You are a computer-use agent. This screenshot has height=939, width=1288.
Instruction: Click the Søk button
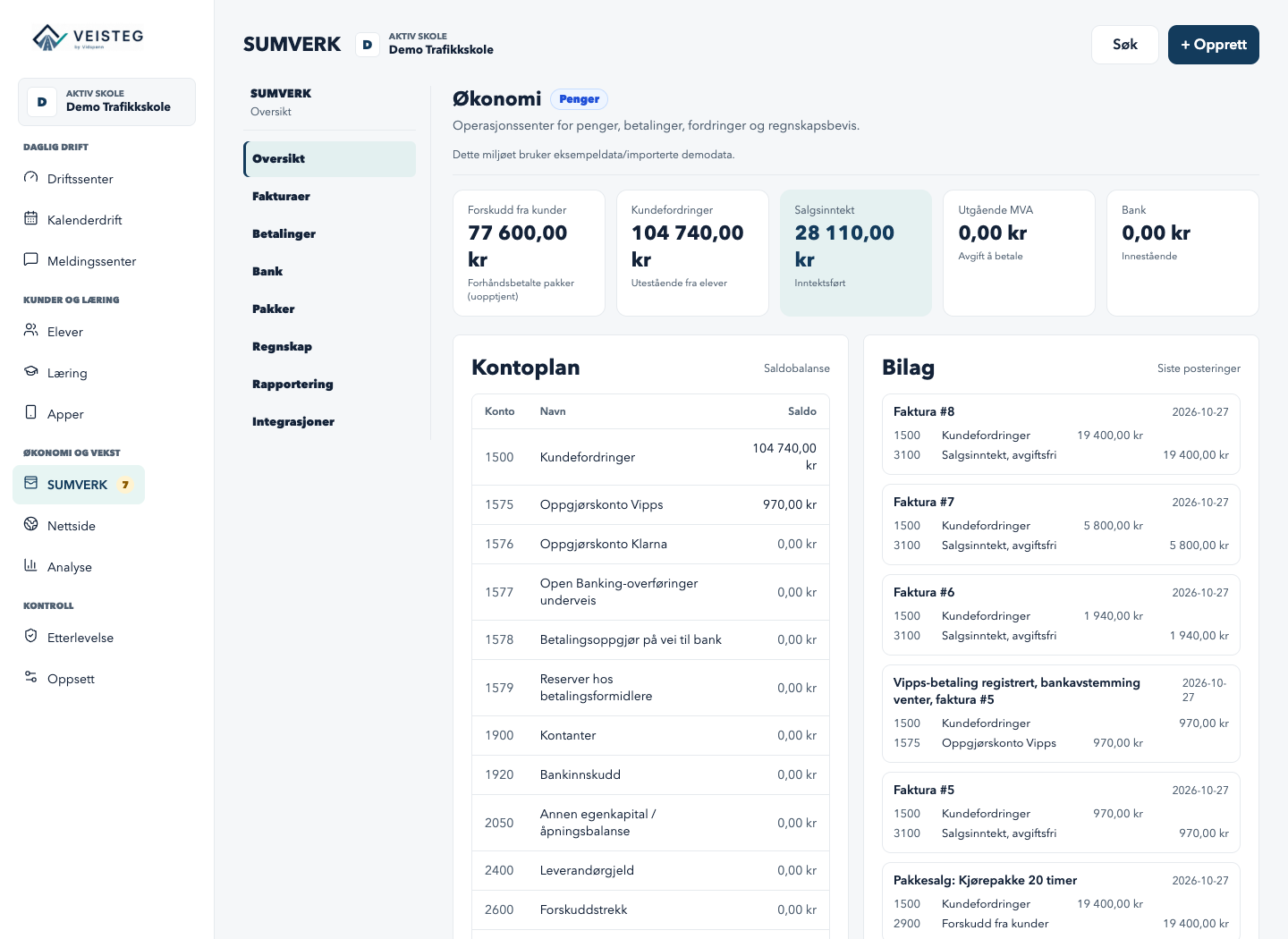(1125, 45)
